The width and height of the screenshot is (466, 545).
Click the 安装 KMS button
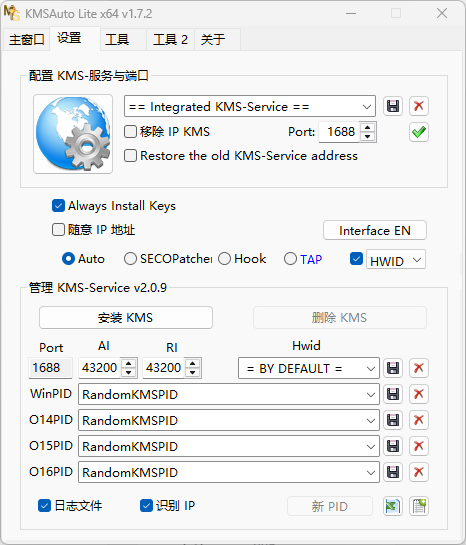[x=126, y=317]
